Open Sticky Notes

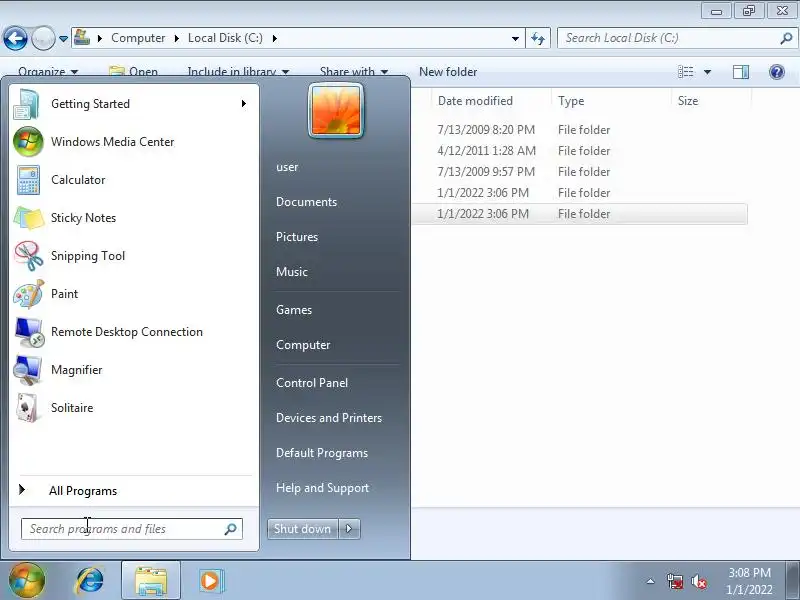click(x=134, y=218)
